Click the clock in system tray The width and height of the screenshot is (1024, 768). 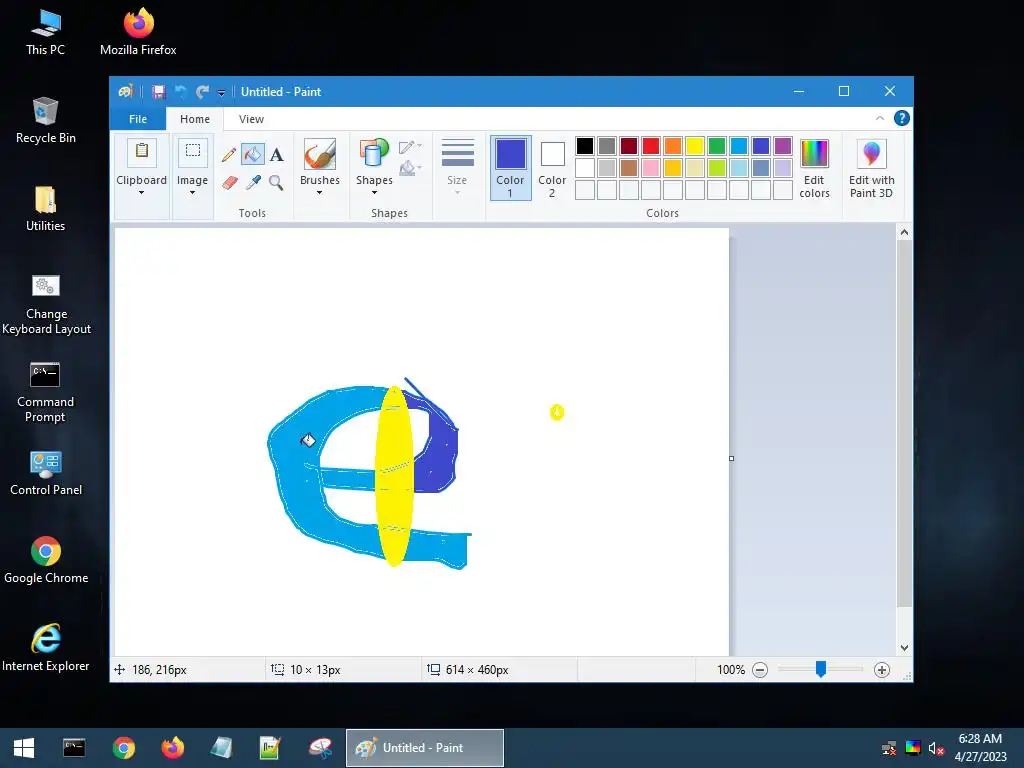(980, 748)
